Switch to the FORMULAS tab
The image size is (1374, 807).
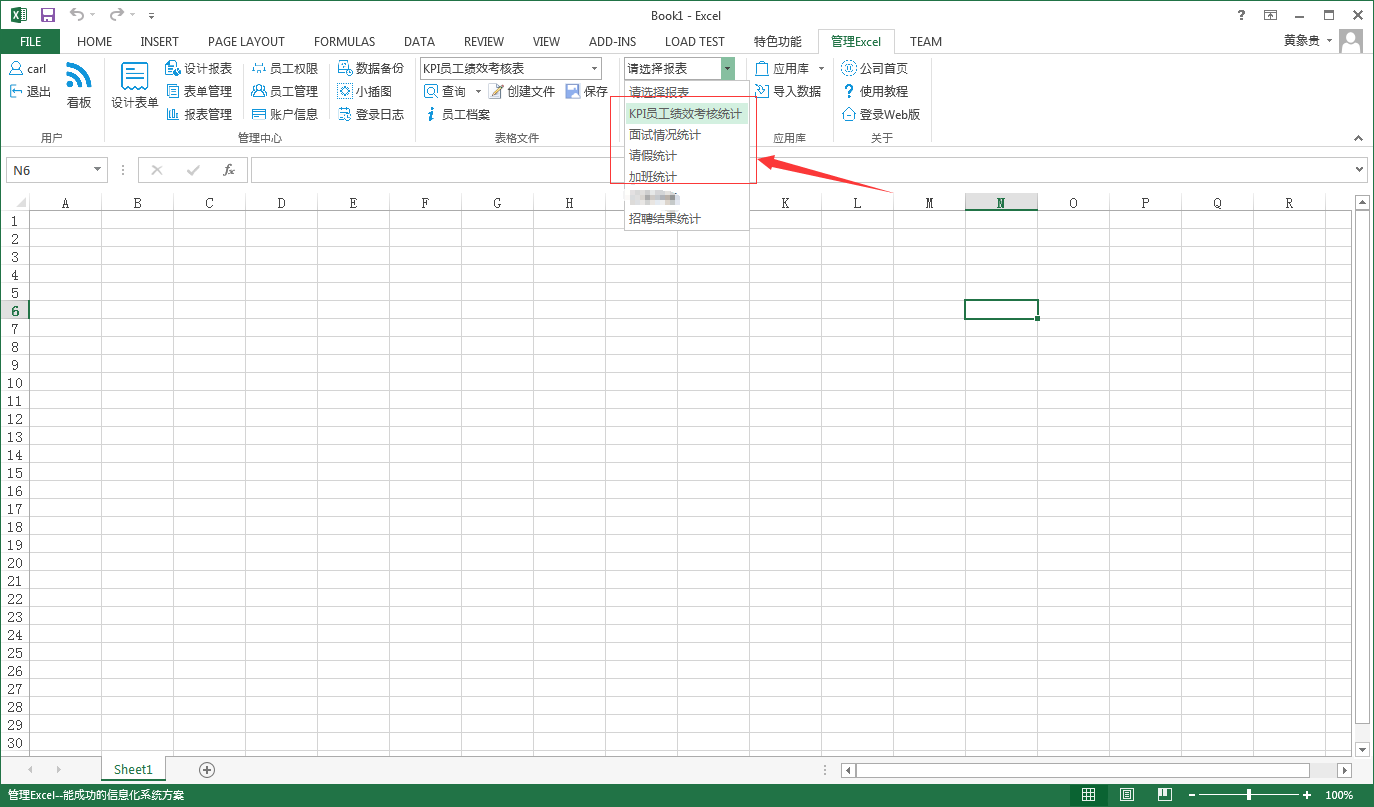point(344,42)
